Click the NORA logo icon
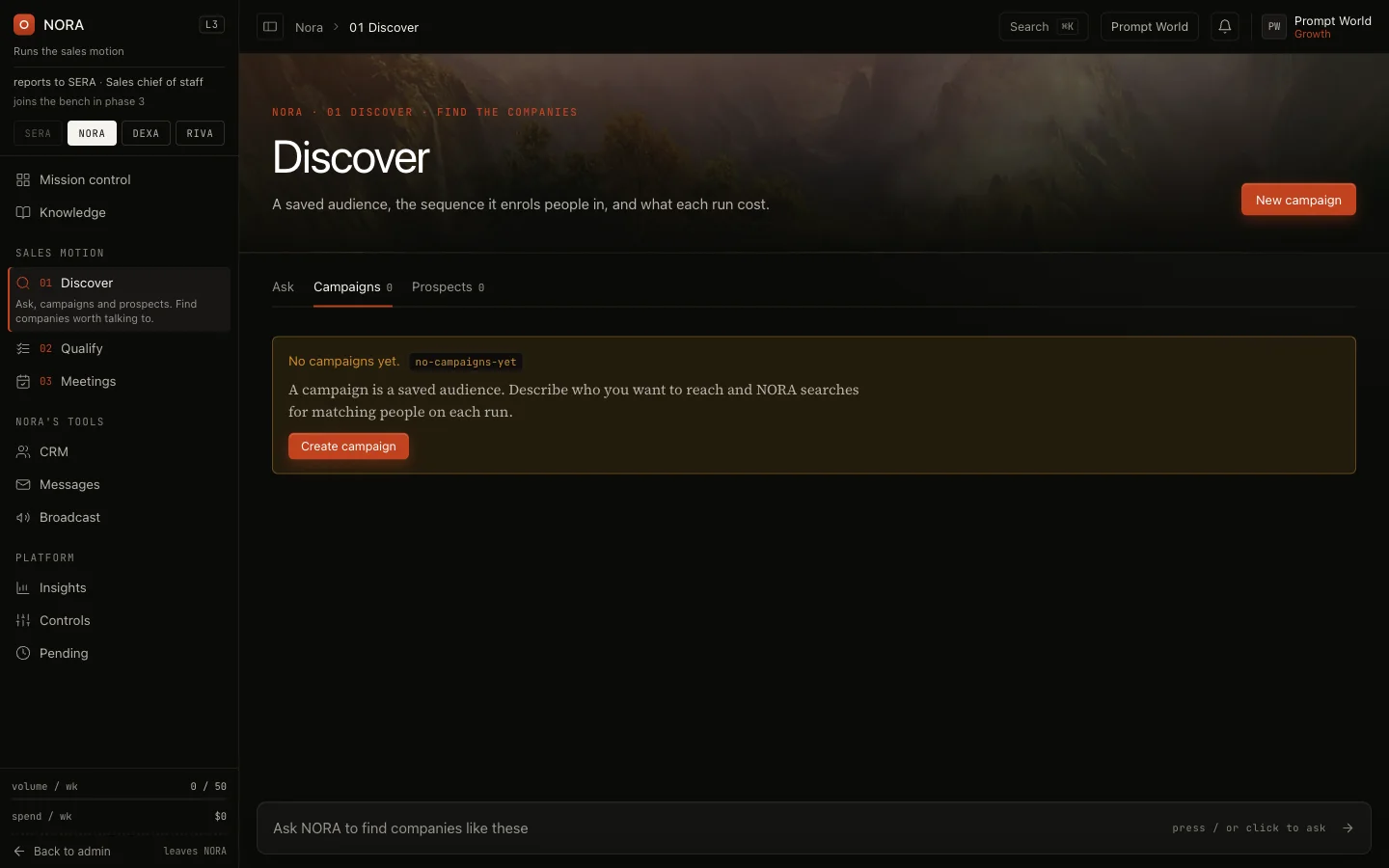1389x868 pixels. point(24,24)
